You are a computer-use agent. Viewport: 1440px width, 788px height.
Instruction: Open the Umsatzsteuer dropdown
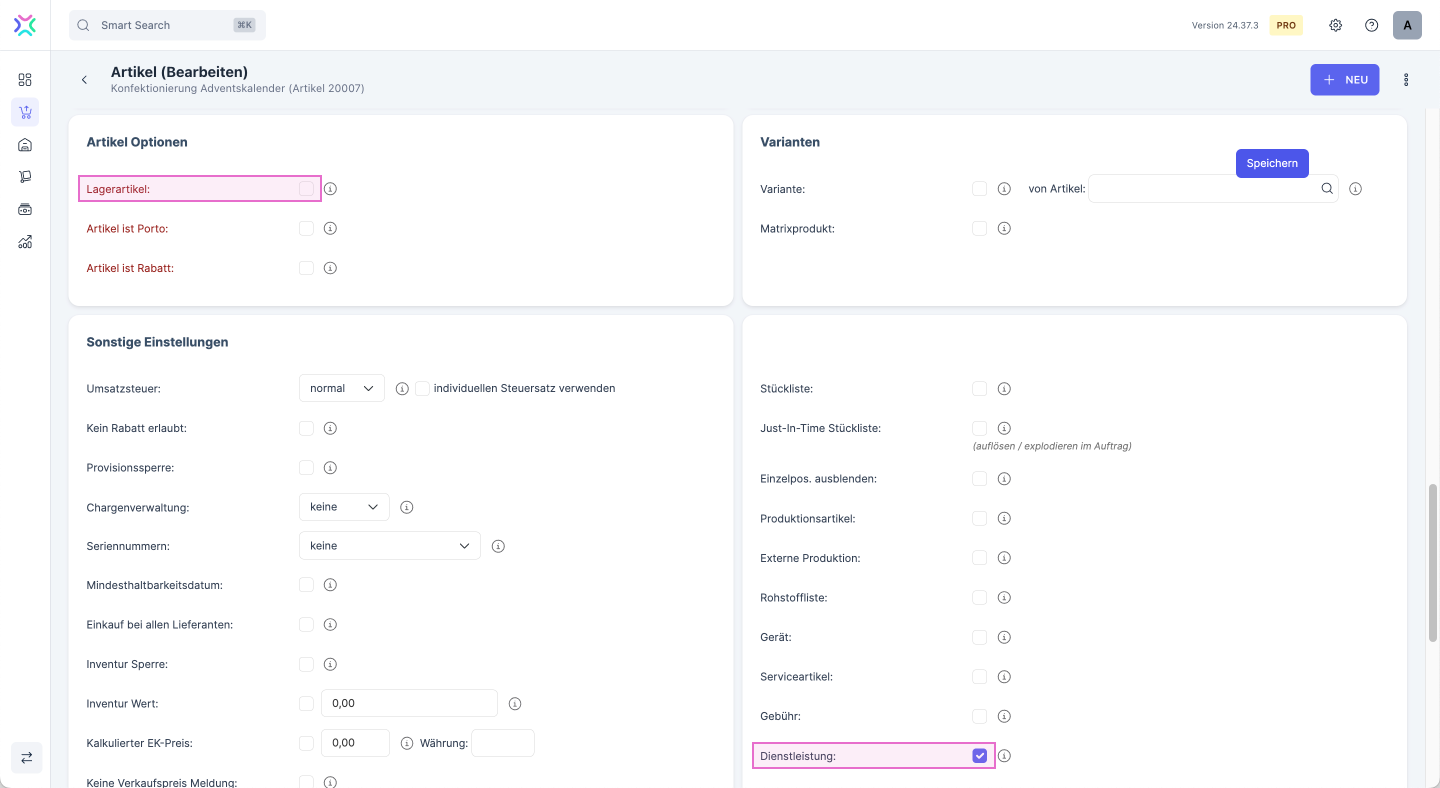[341, 388]
